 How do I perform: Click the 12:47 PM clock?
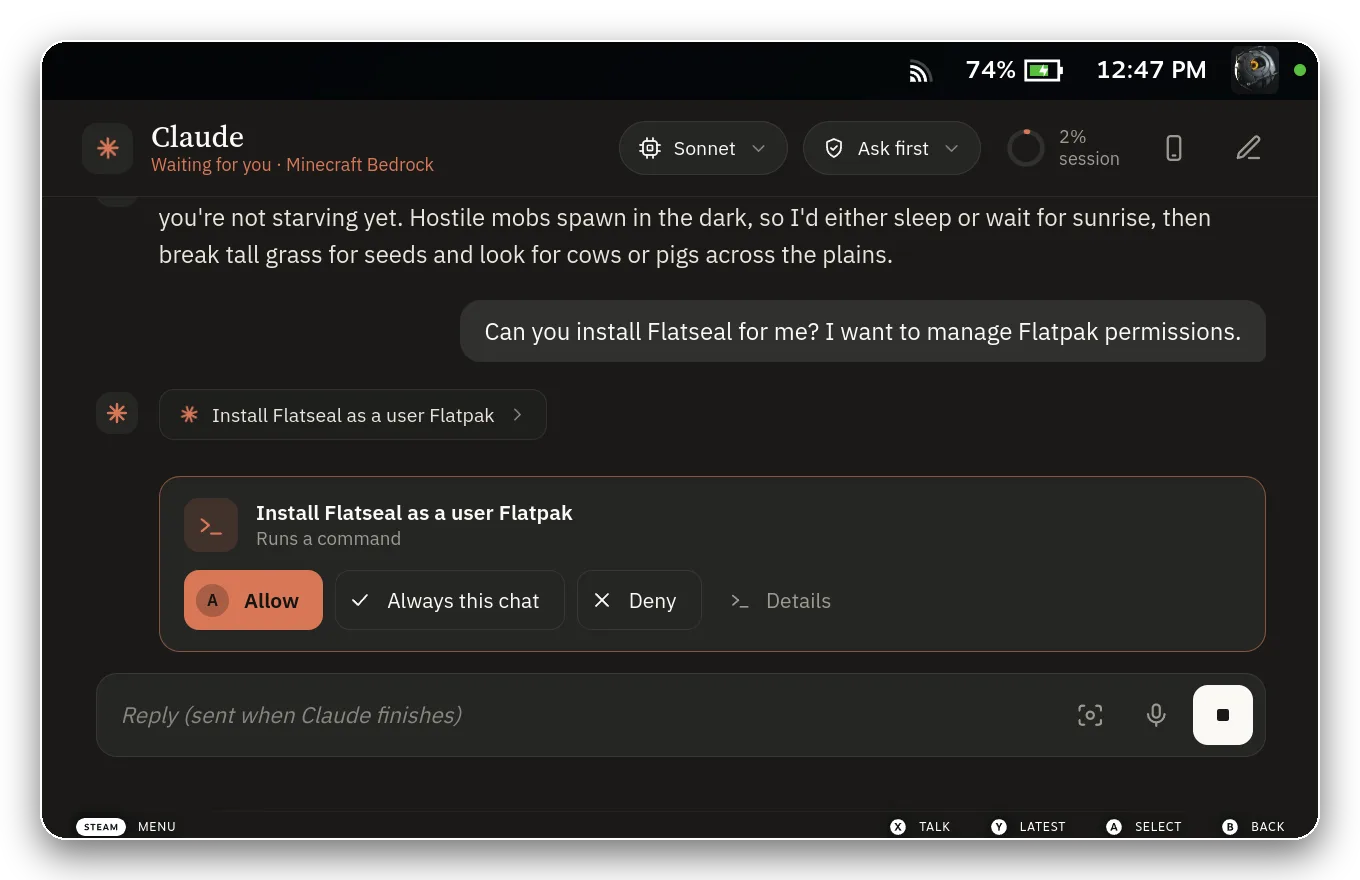pyautogui.click(x=1151, y=70)
